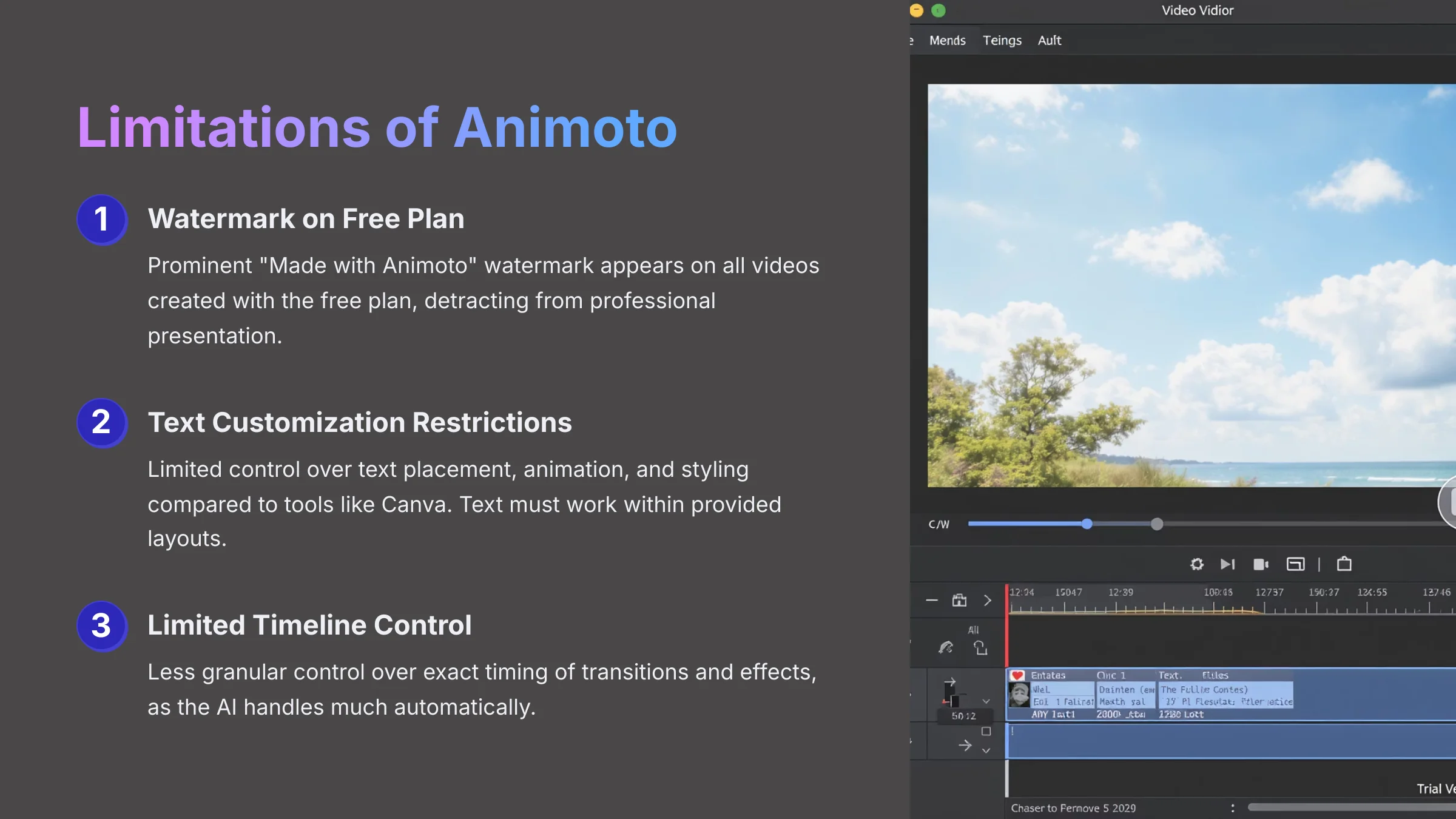Click the 50:12 time value on track
The height and width of the screenshot is (819, 1456).
pos(963,716)
